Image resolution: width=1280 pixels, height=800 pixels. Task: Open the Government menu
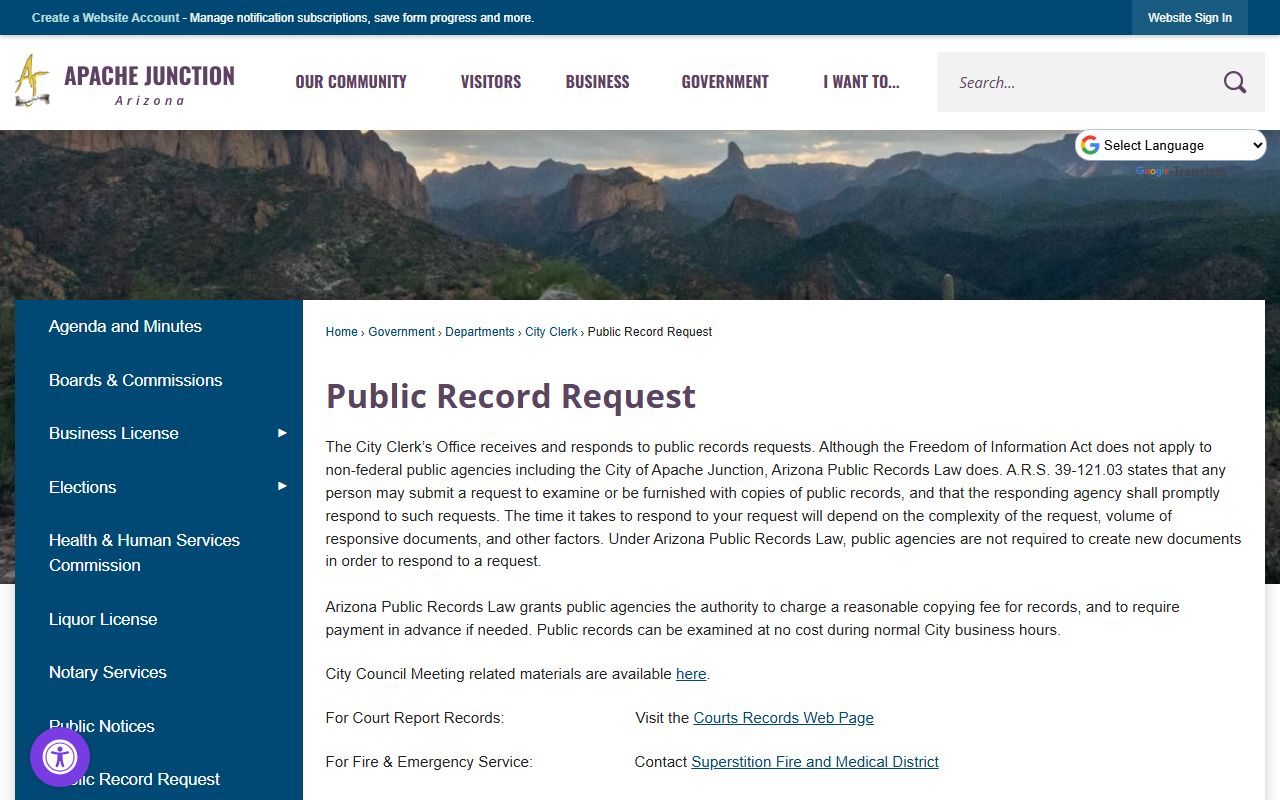(x=725, y=82)
